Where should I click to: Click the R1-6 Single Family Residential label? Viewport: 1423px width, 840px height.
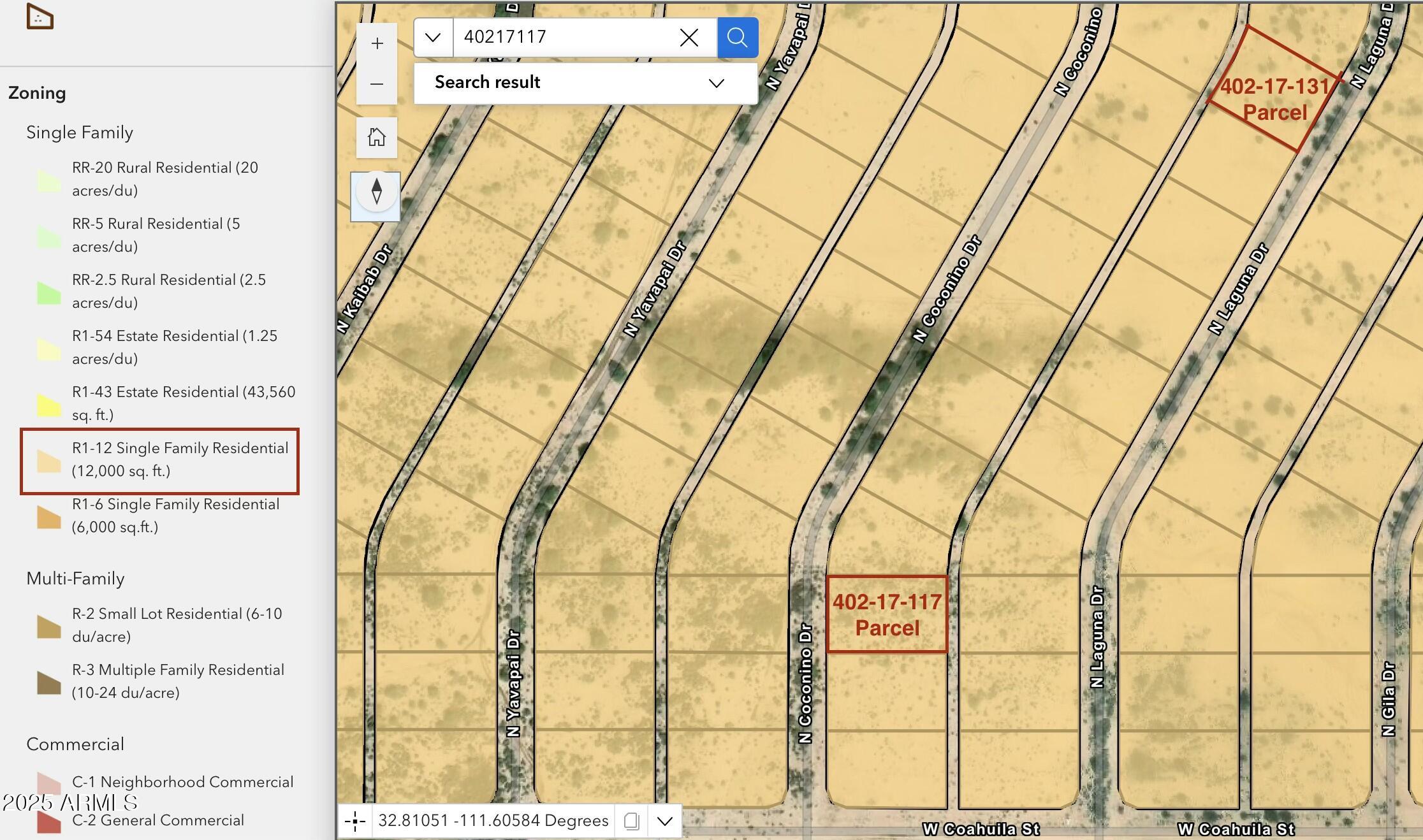(173, 515)
